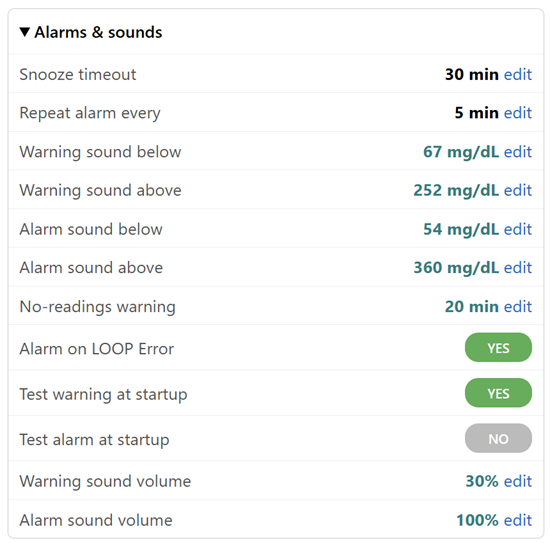
Task: Click the Alarms & sounds heading
Action: (98, 32)
